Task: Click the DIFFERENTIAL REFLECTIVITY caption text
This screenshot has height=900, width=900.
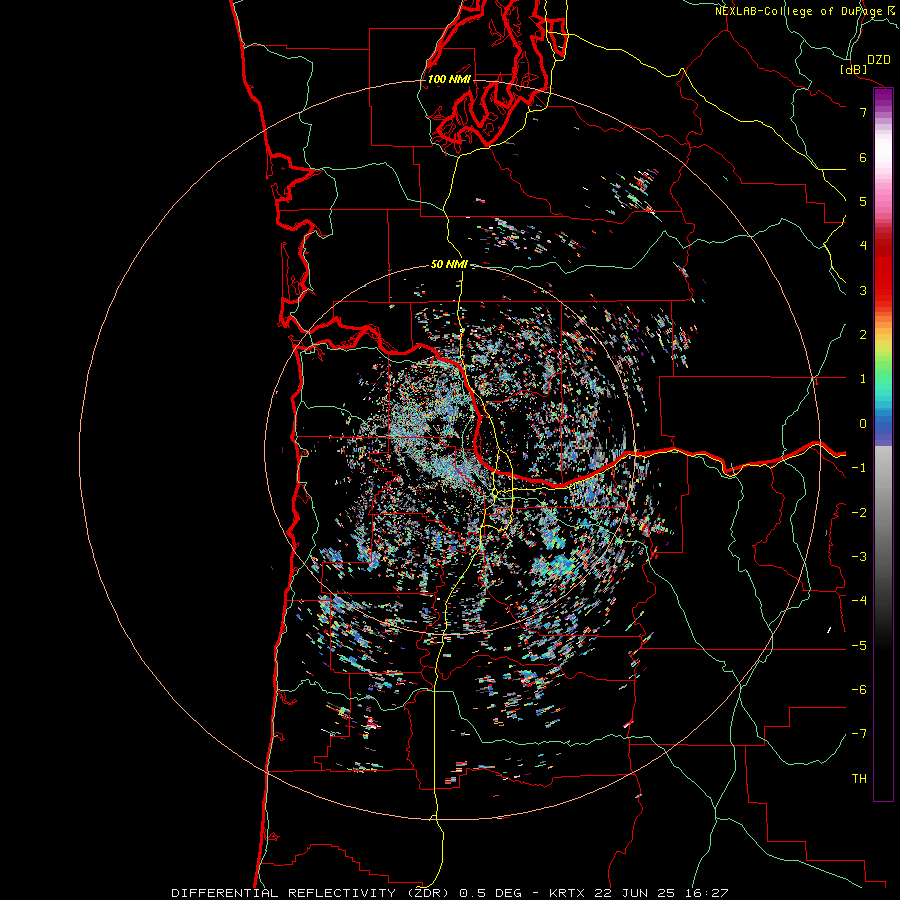Action: 284,893
